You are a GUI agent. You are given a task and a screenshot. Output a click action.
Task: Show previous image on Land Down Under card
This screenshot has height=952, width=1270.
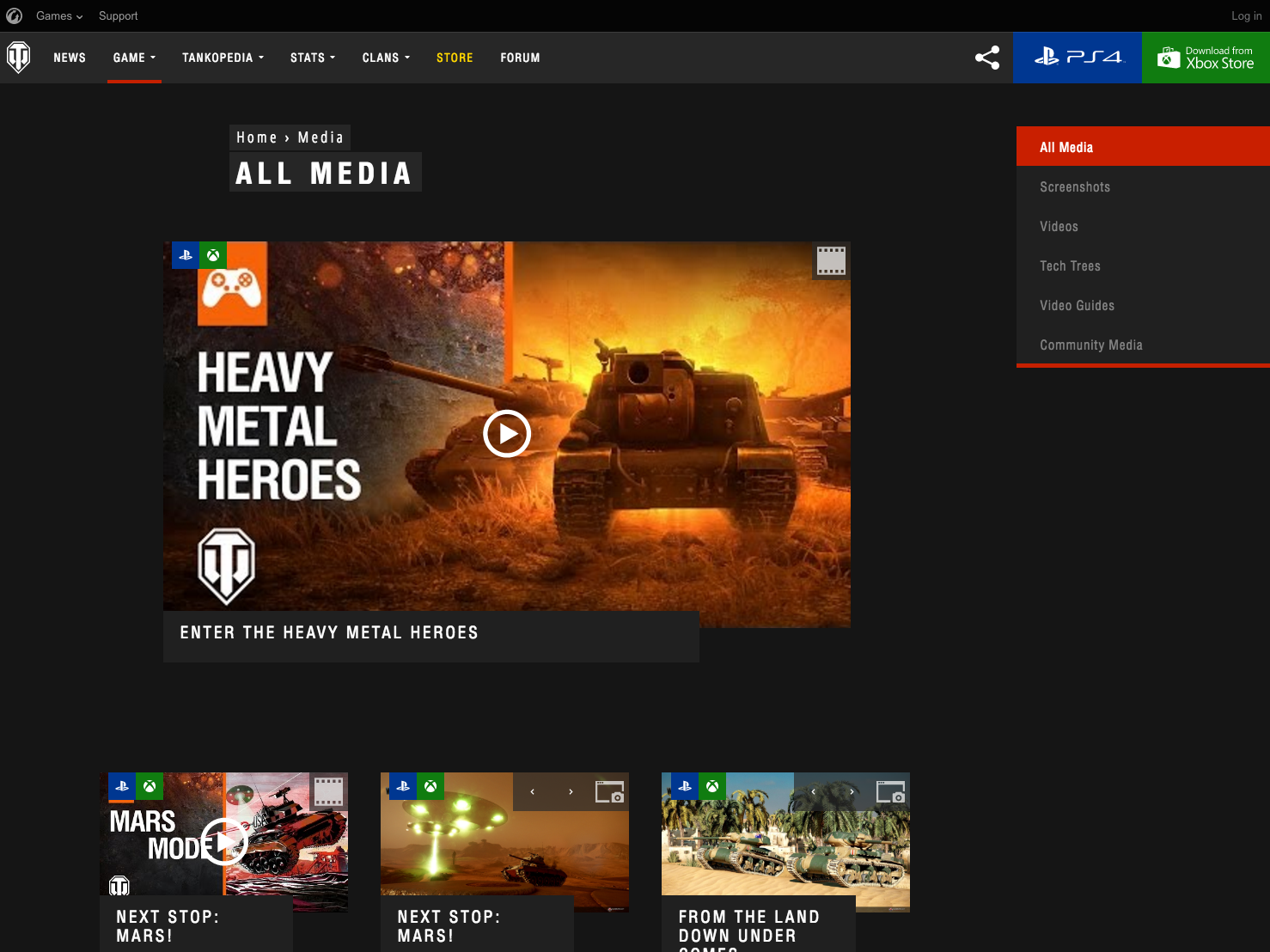[x=813, y=791]
